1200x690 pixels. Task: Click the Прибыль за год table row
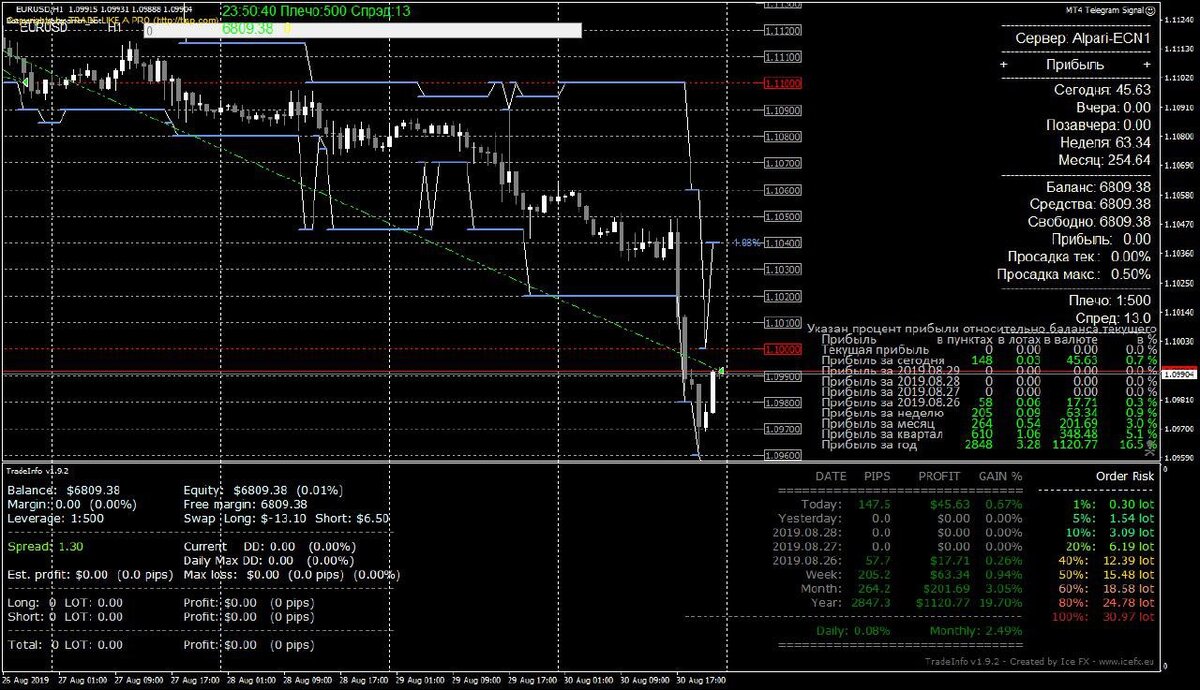[988, 444]
